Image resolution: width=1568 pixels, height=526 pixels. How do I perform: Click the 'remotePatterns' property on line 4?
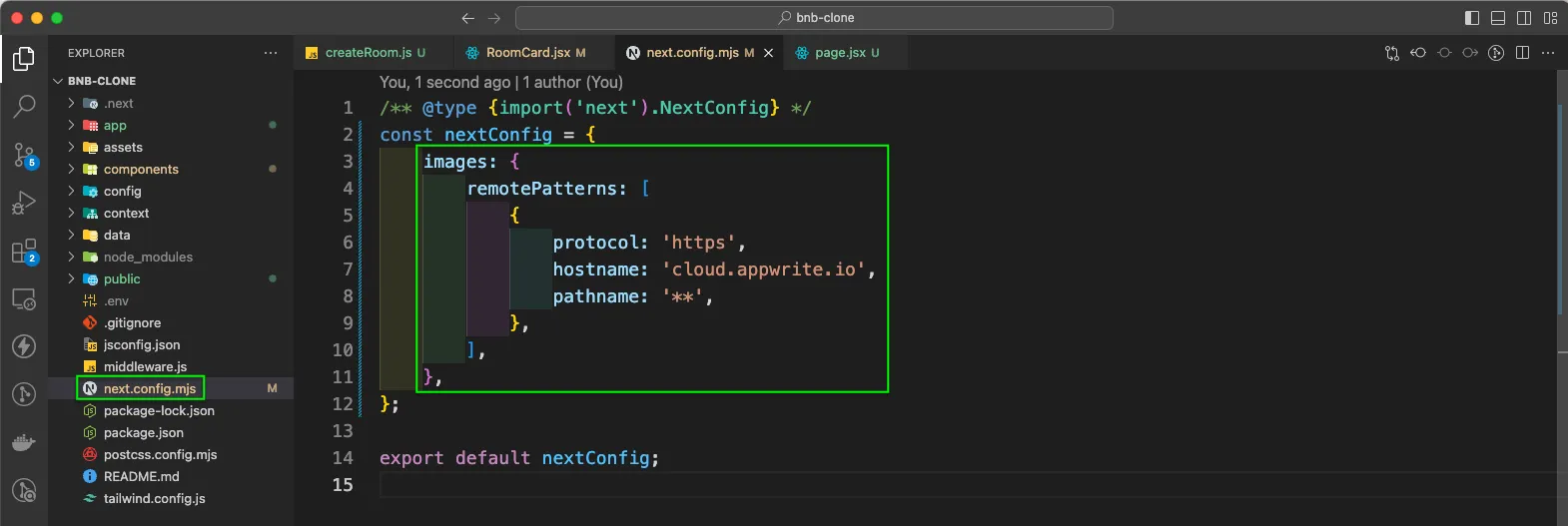[542, 189]
